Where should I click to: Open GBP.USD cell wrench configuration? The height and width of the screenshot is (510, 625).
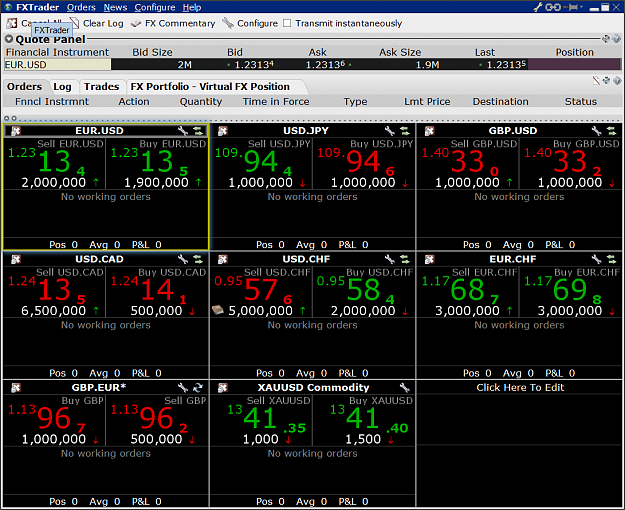click(596, 130)
